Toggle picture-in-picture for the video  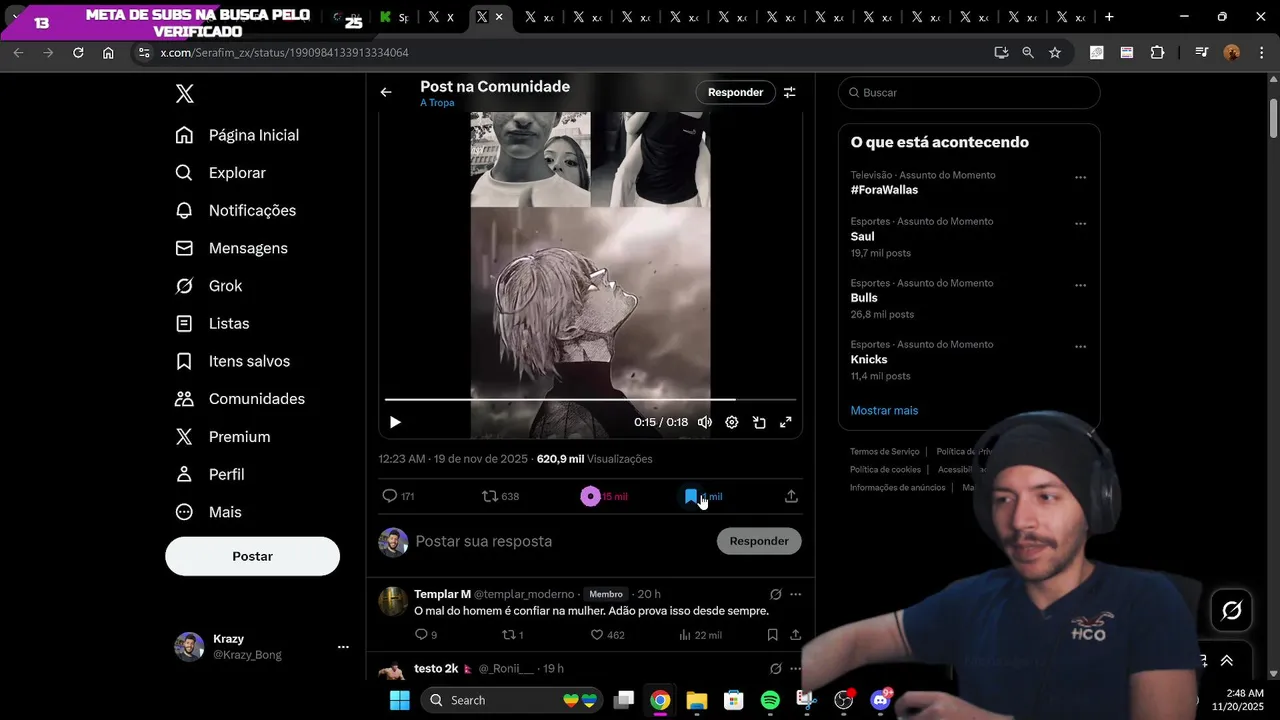pos(759,422)
